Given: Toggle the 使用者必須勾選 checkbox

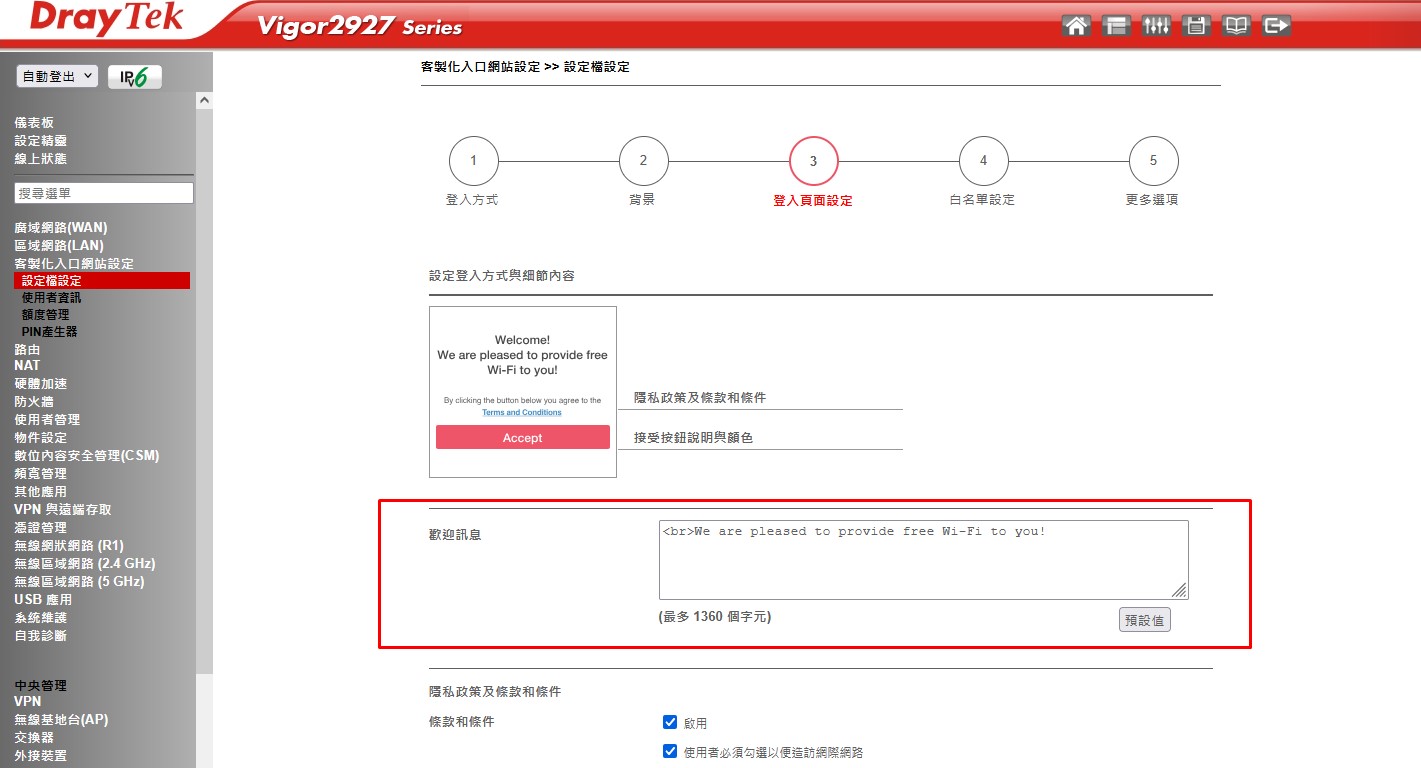Looking at the screenshot, I should [670, 751].
